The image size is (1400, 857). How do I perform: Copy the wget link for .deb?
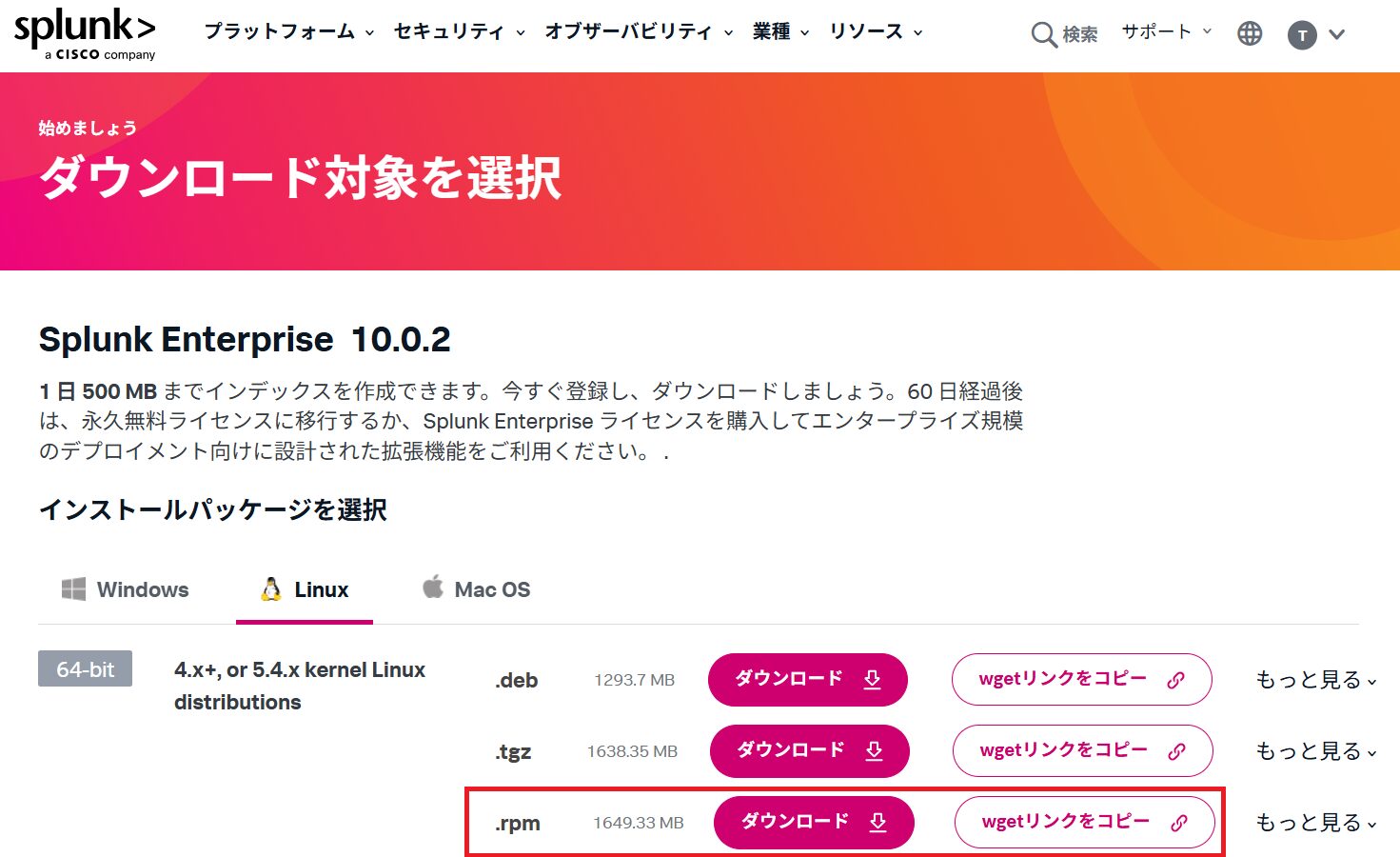coord(1081,680)
